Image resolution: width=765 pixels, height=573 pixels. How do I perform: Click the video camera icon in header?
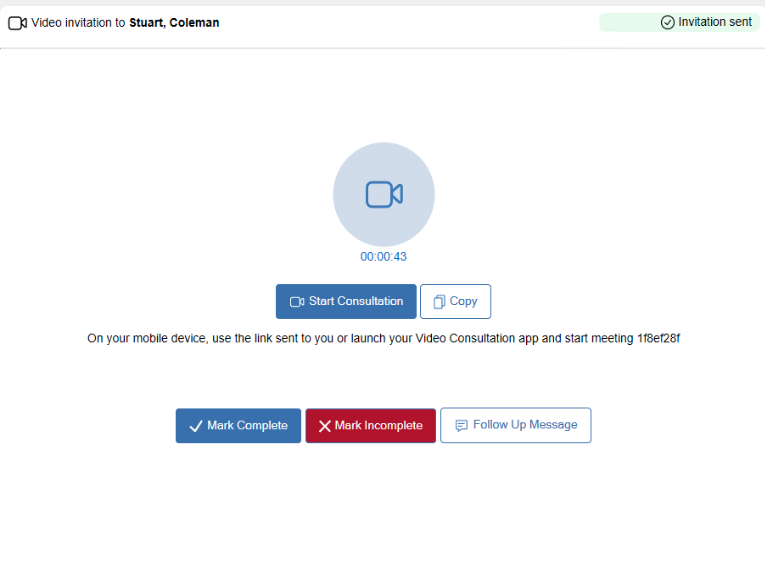(x=17, y=22)
